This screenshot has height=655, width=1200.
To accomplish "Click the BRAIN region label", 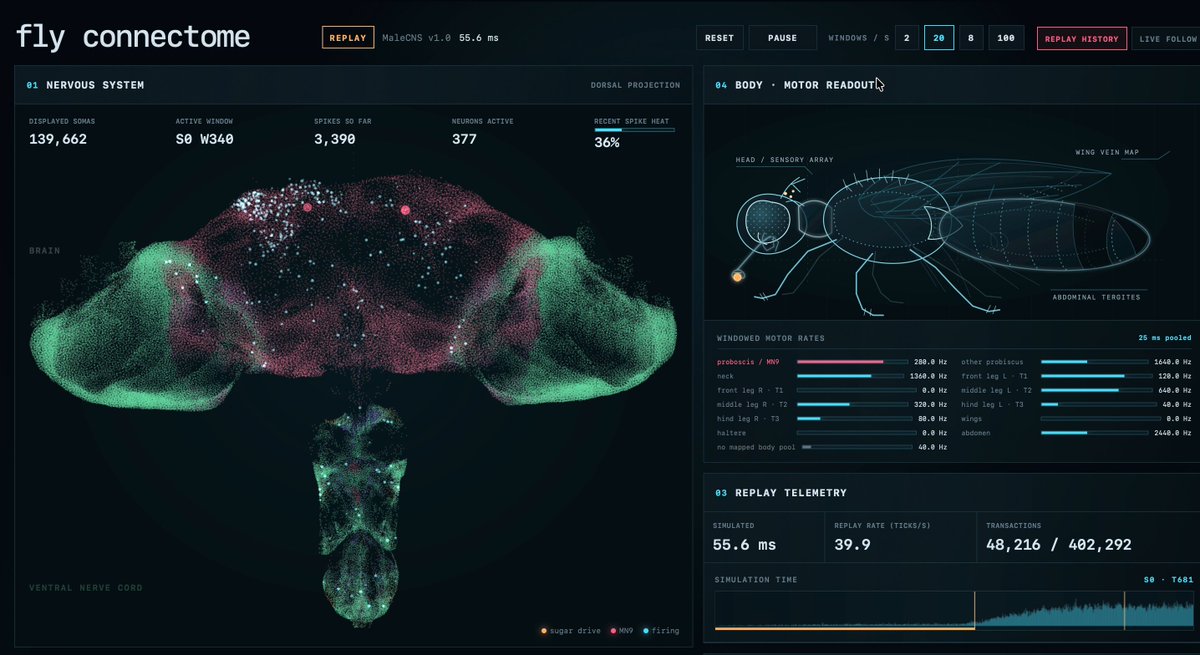I will tap(44, 250).
